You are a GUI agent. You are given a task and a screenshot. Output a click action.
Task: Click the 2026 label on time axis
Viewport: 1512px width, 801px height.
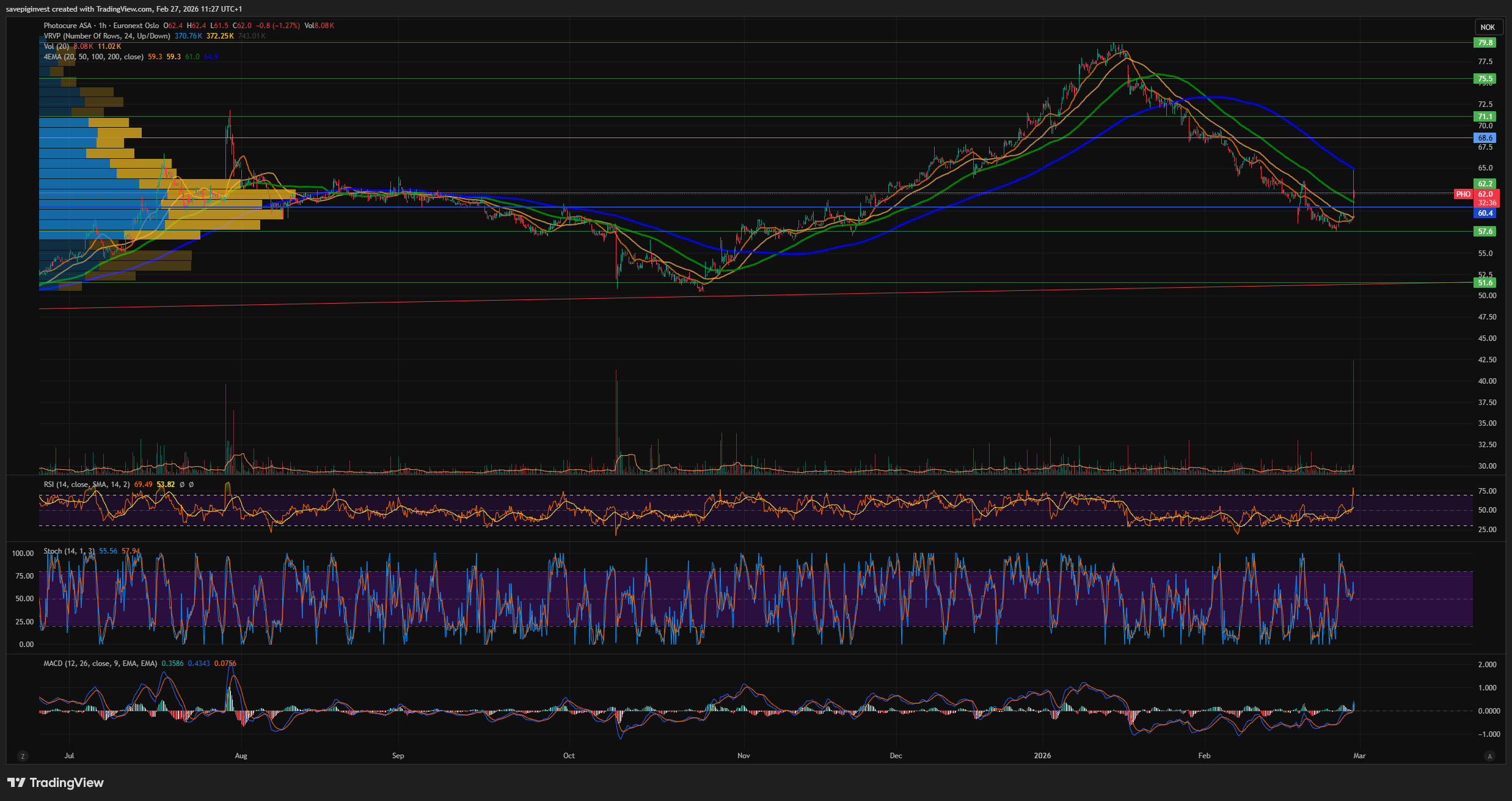(1042, 756)
